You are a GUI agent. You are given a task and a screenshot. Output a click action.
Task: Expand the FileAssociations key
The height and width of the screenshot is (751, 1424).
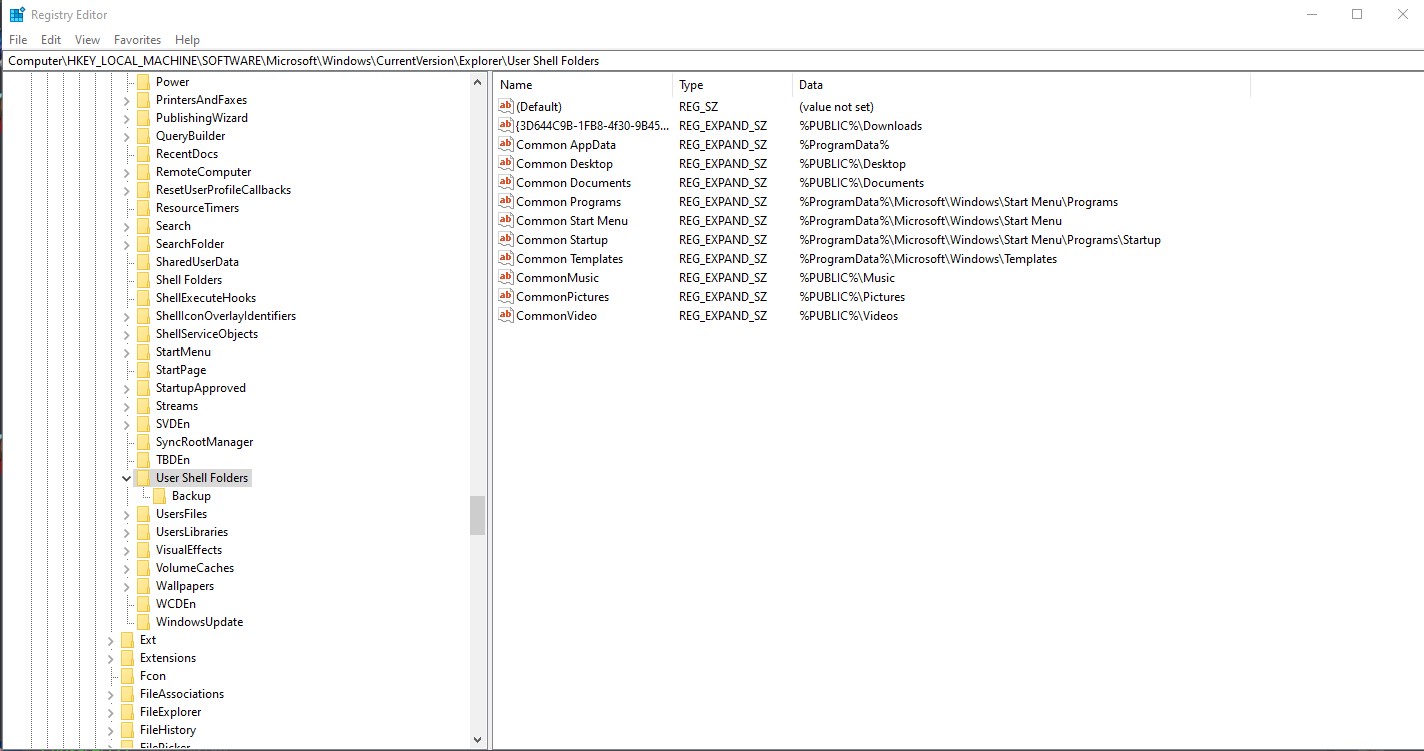pos(110,694)
